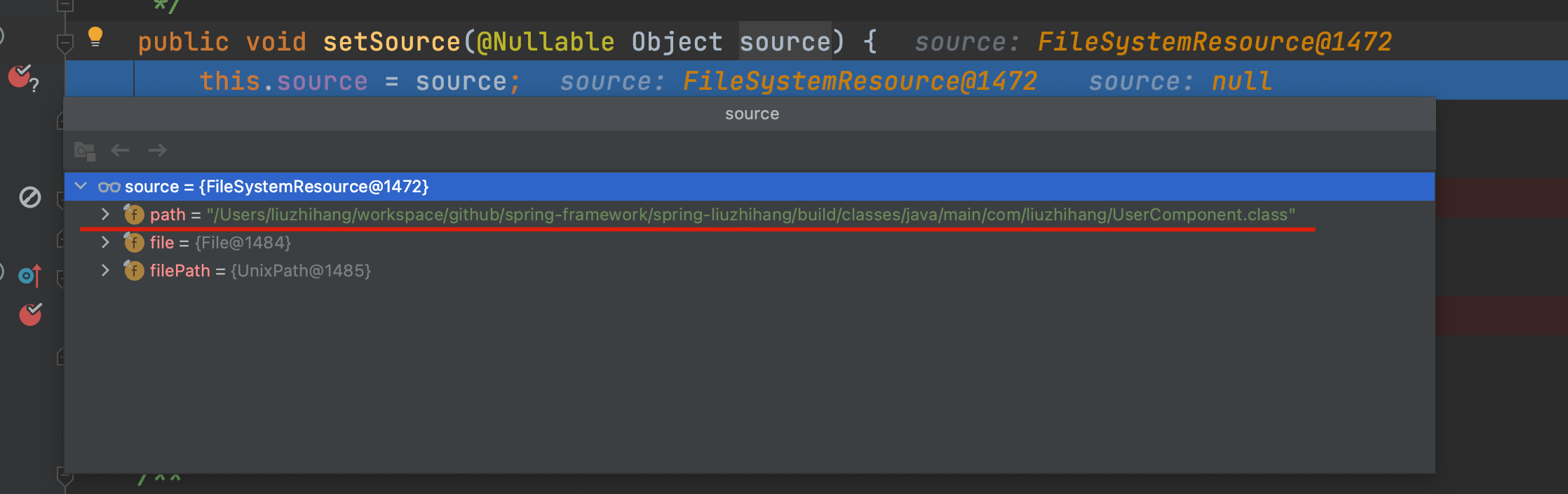Click the back arrow in source popup
Viewport: 1568px width, 494px height.
pos(121,150)
